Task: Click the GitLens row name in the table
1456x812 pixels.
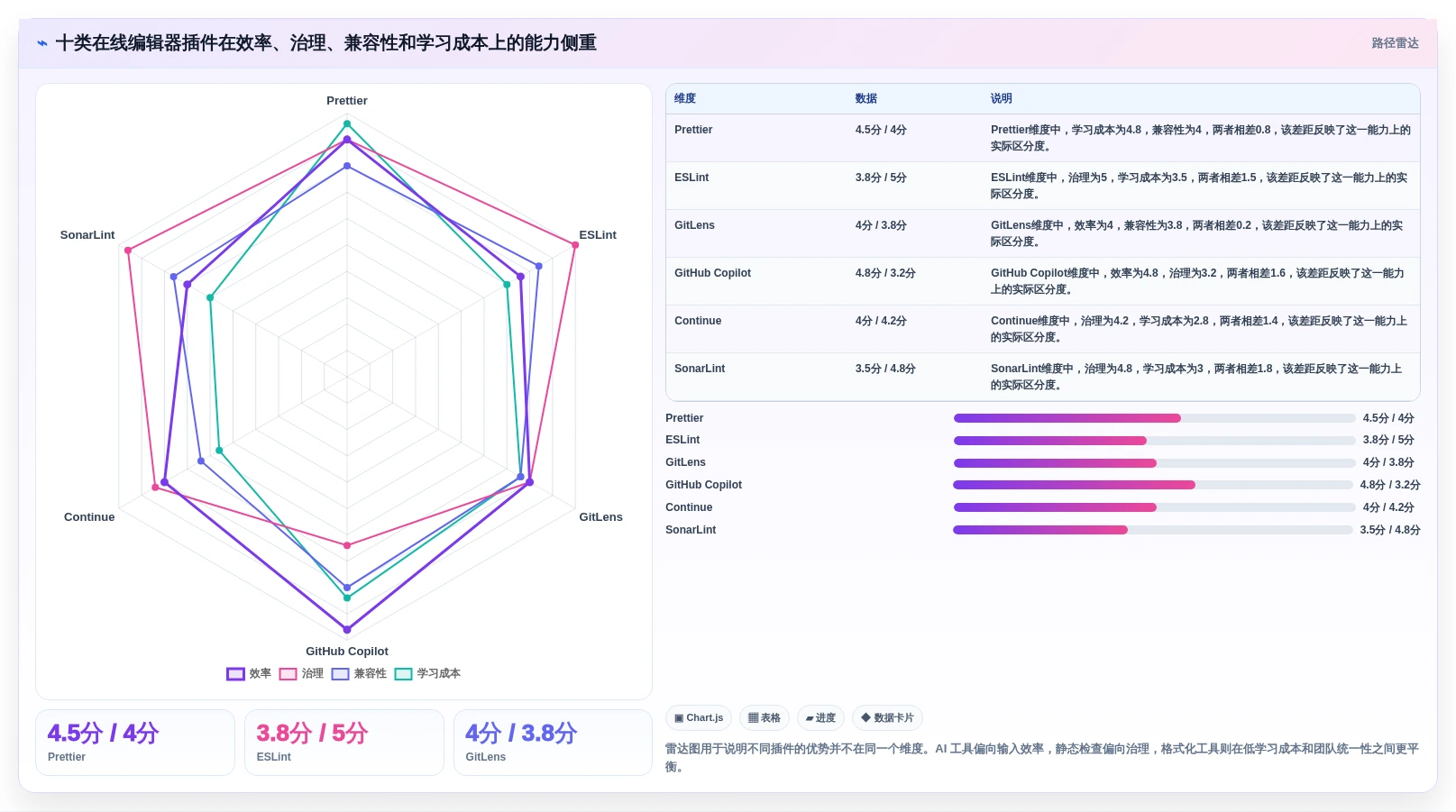Action: (694, 225)
